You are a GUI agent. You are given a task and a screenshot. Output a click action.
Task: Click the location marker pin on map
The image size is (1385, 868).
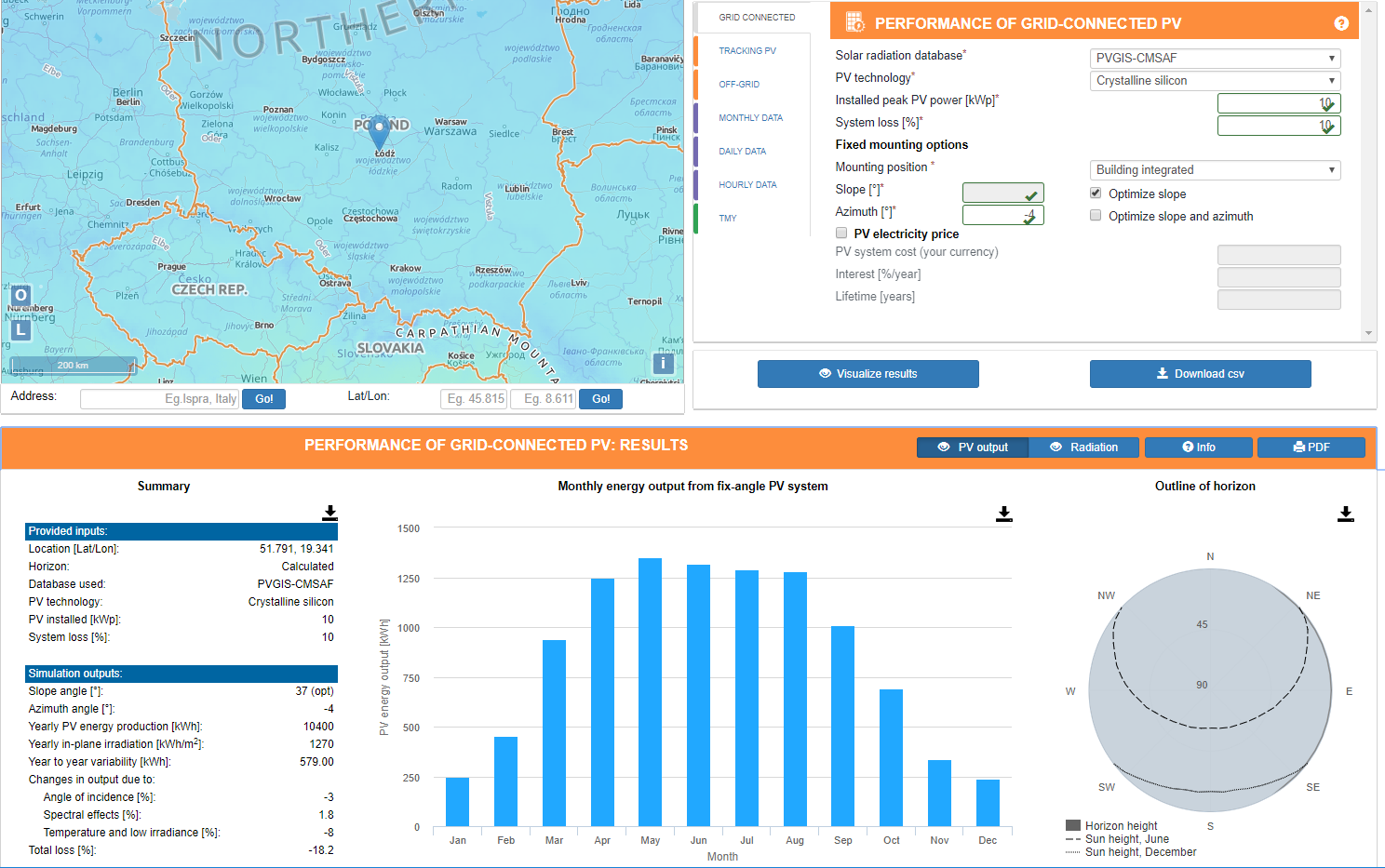coord(380,133)
